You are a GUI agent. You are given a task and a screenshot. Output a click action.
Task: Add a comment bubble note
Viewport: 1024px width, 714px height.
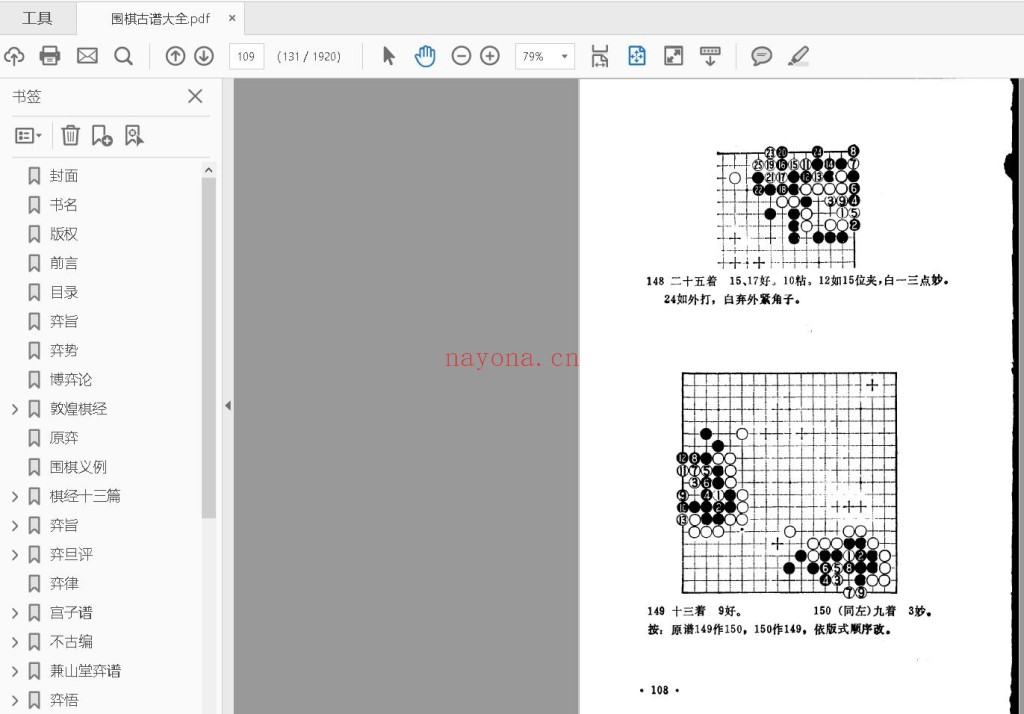761,56
